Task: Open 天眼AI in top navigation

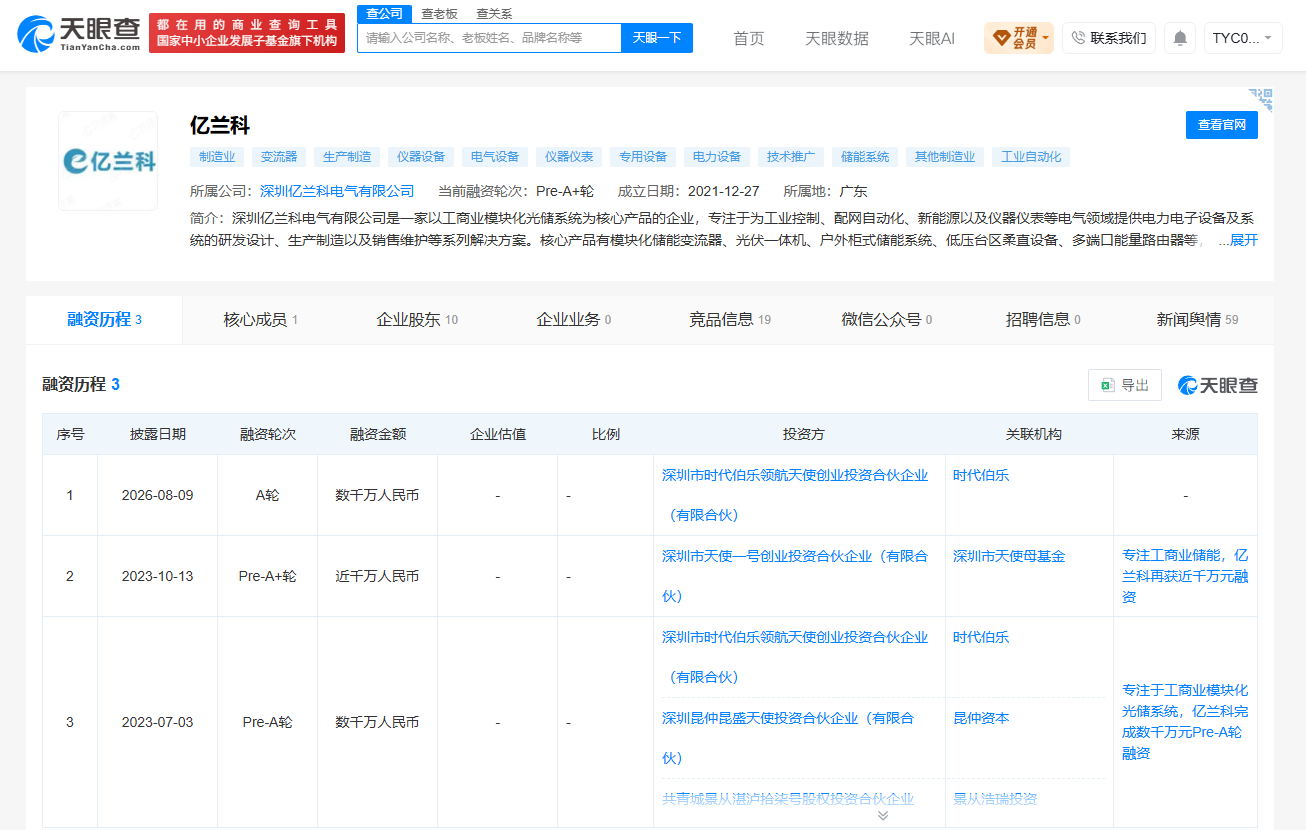Action: [932, 38]
